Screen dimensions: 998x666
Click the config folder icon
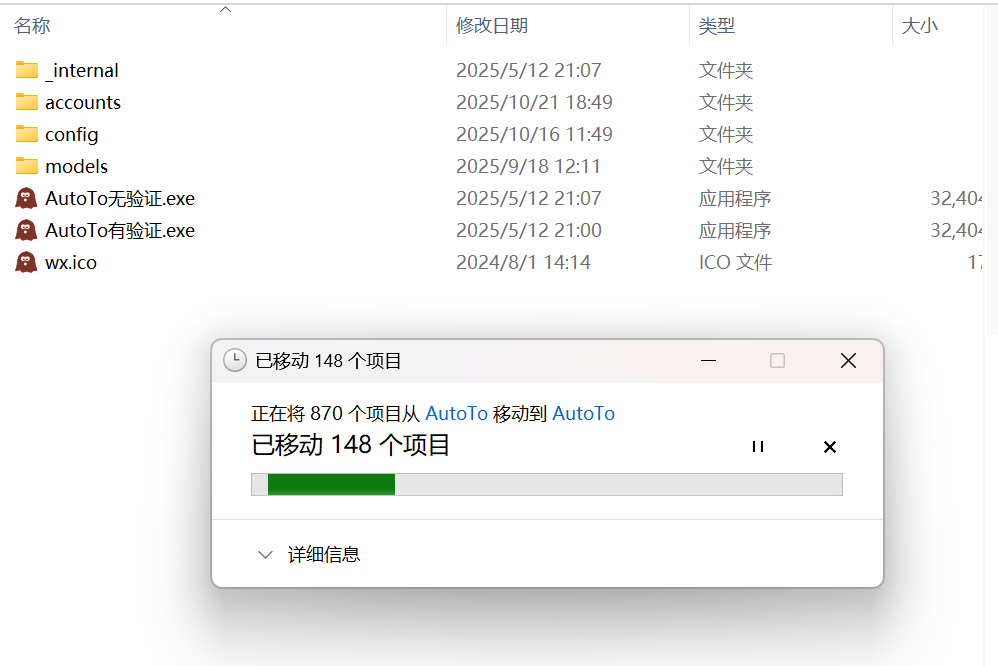tap(27, 134)
